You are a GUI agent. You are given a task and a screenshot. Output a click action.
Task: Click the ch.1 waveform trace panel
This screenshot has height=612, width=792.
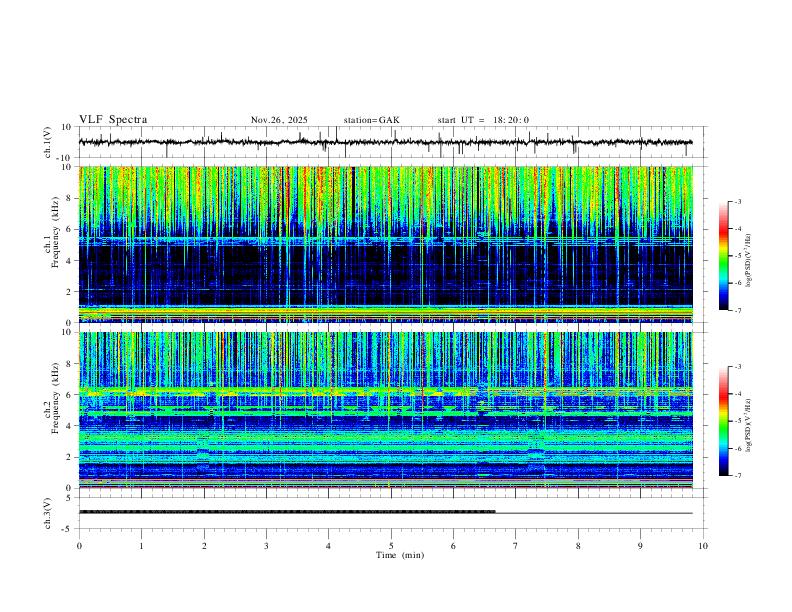point(393,142)
